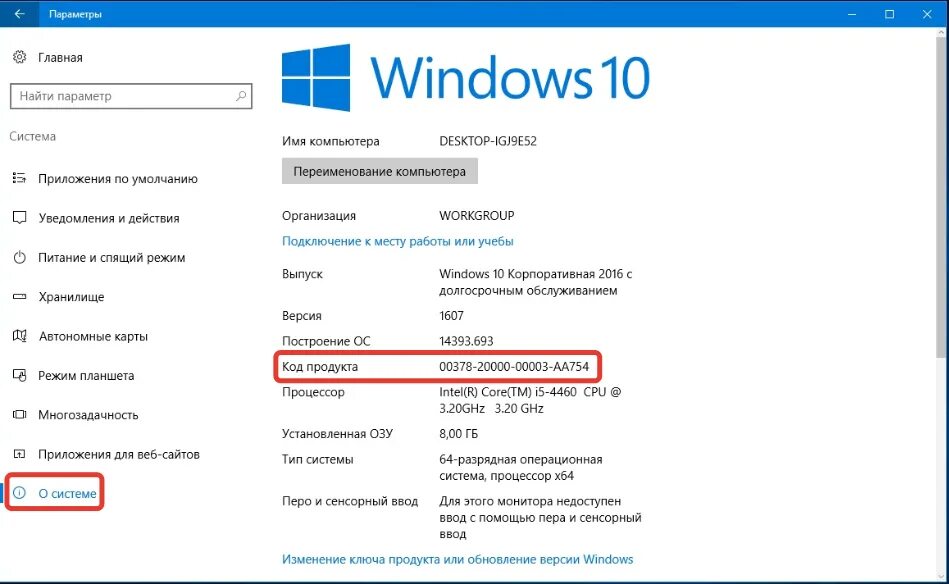Click the storage drive icon
This screenshot has height=584, width=949.
point(19,297)
